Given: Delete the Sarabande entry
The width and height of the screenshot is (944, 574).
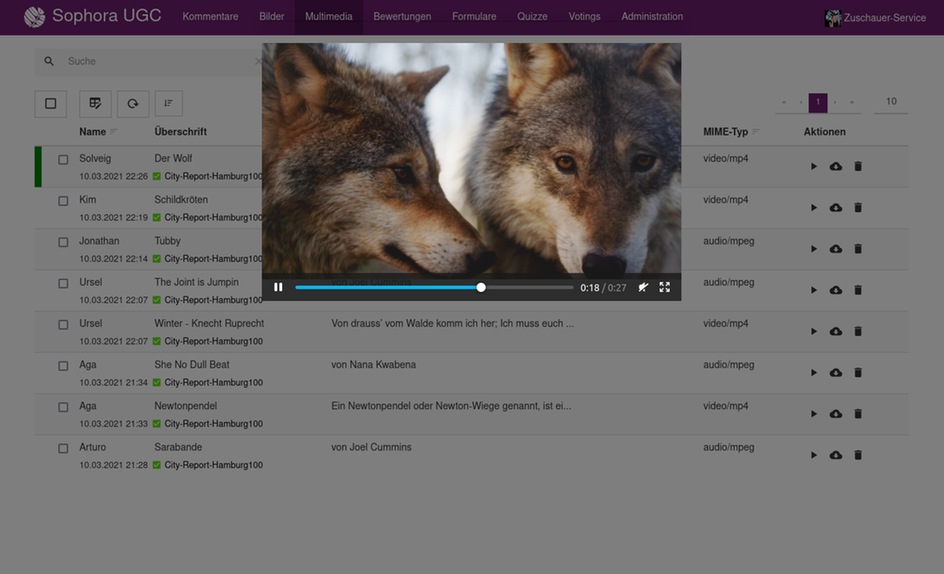Looking at the screenshot, I should [x=858, y=455].
